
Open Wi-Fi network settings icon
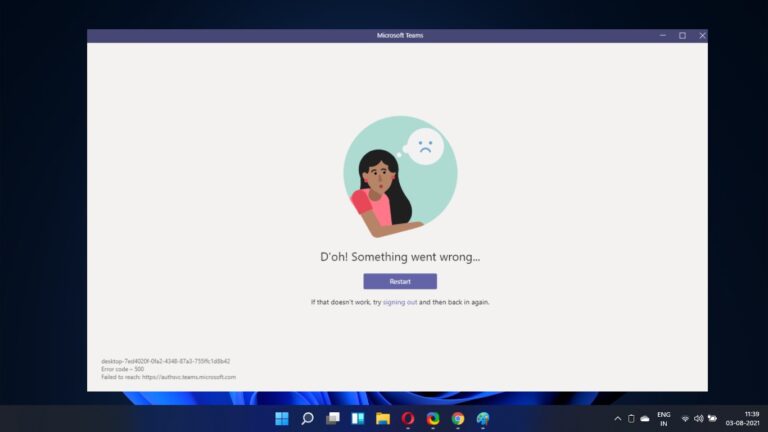(685, 418)
